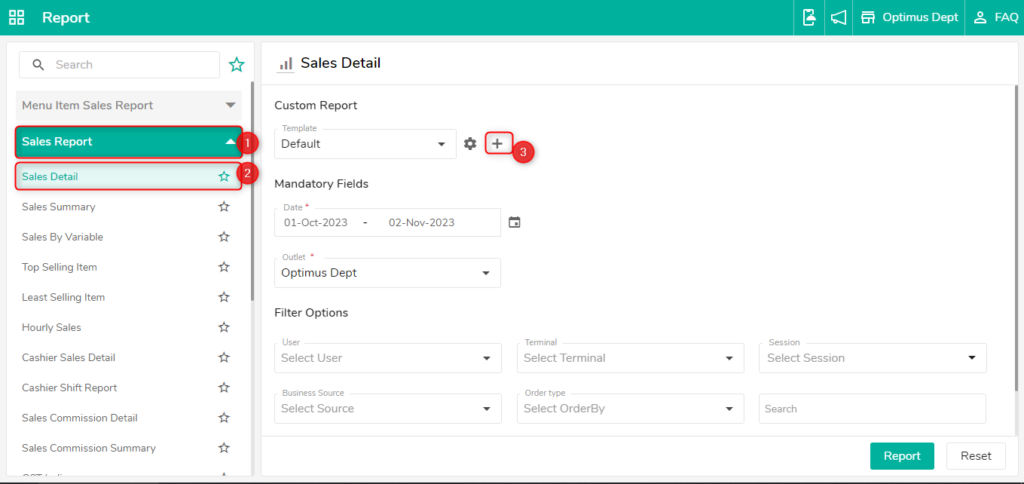Open template settings gear icon
Image resolution: width=1024 pixels, height=484 pixels.
(x=470, y=144)
